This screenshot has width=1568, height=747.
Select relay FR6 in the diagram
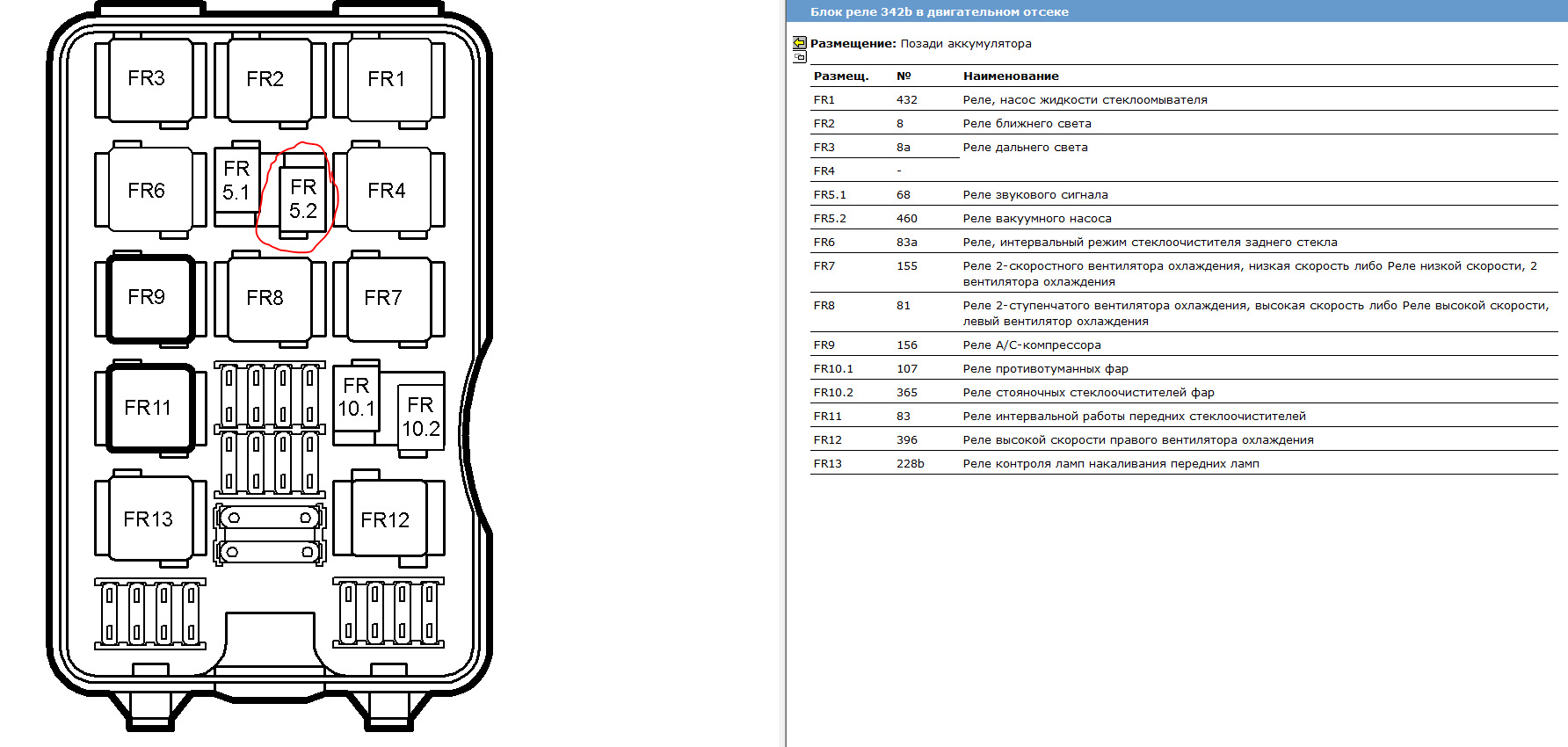click(149, 190)
